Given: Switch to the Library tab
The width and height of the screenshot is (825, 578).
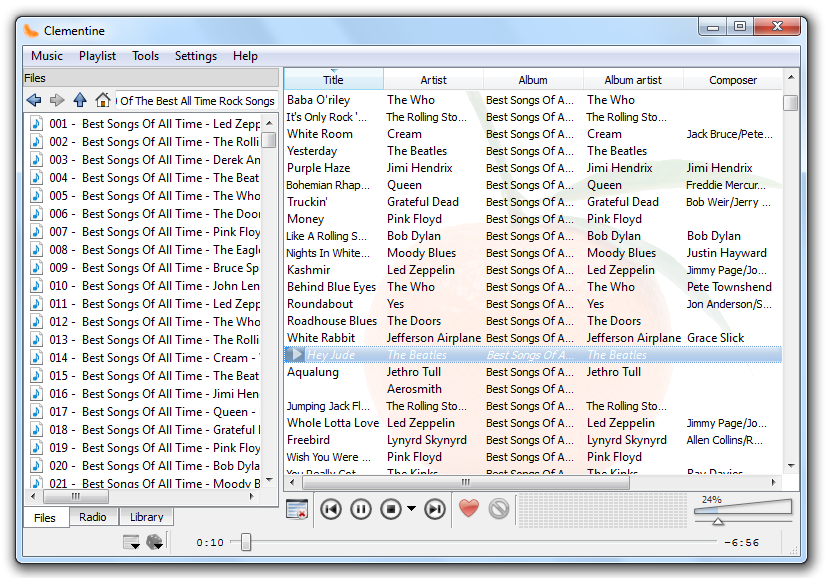Looking at the screenshot, I should 146,517.
